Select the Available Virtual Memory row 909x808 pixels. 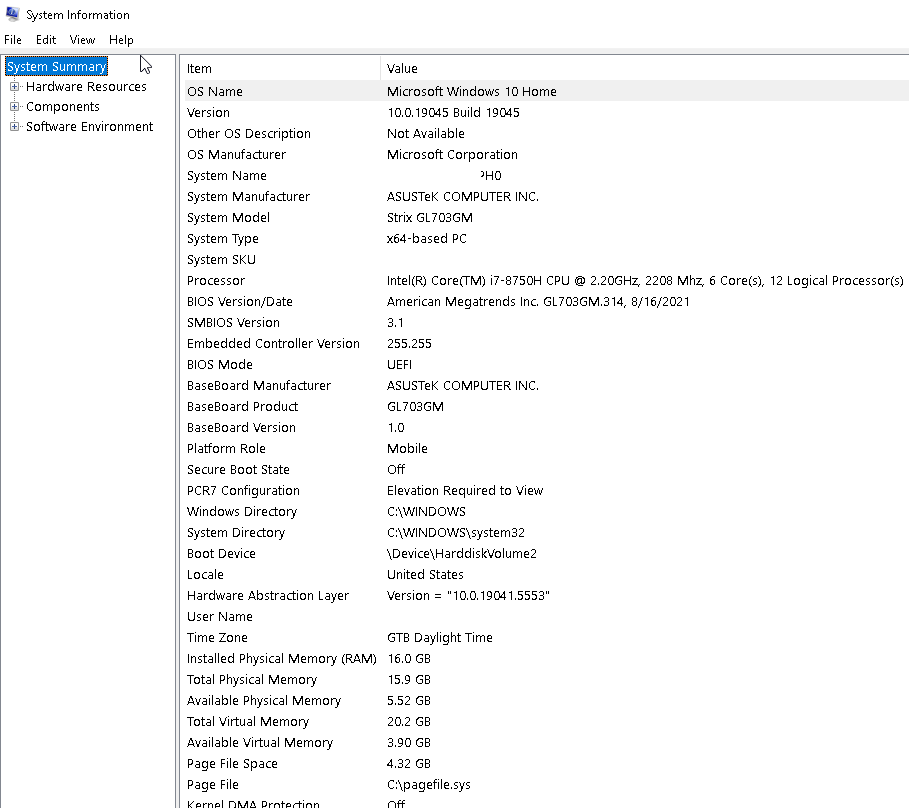pyautogui.click(x=547, y=743)
